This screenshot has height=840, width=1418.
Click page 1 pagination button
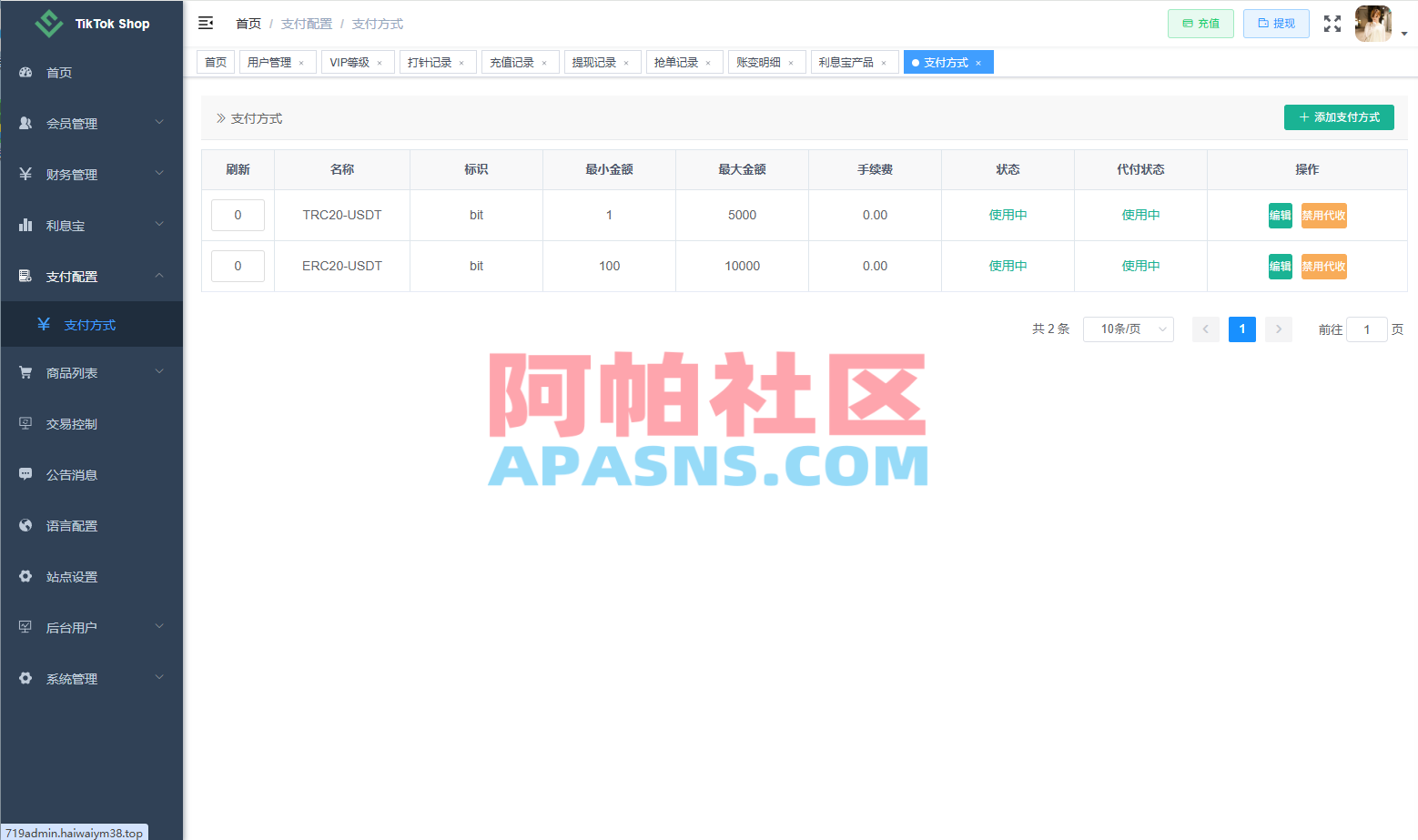[1241, 329]
